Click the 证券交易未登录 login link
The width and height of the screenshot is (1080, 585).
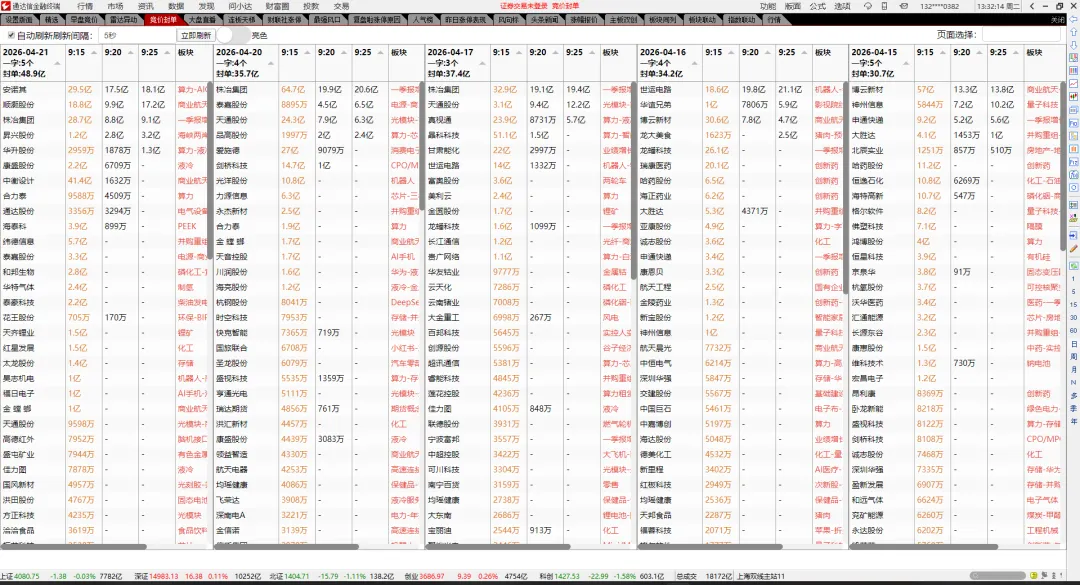[x=525, y=6]
